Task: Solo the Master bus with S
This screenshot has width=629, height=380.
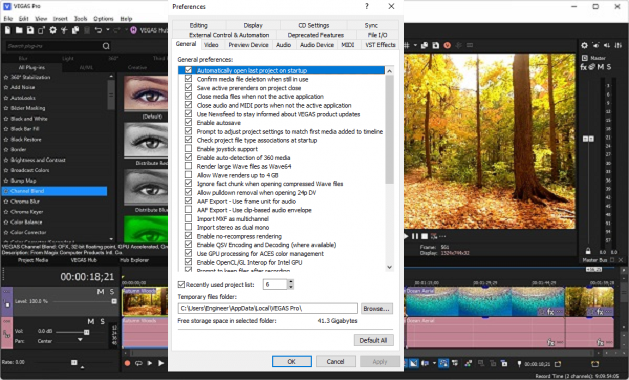Action: tap(609, 67)
